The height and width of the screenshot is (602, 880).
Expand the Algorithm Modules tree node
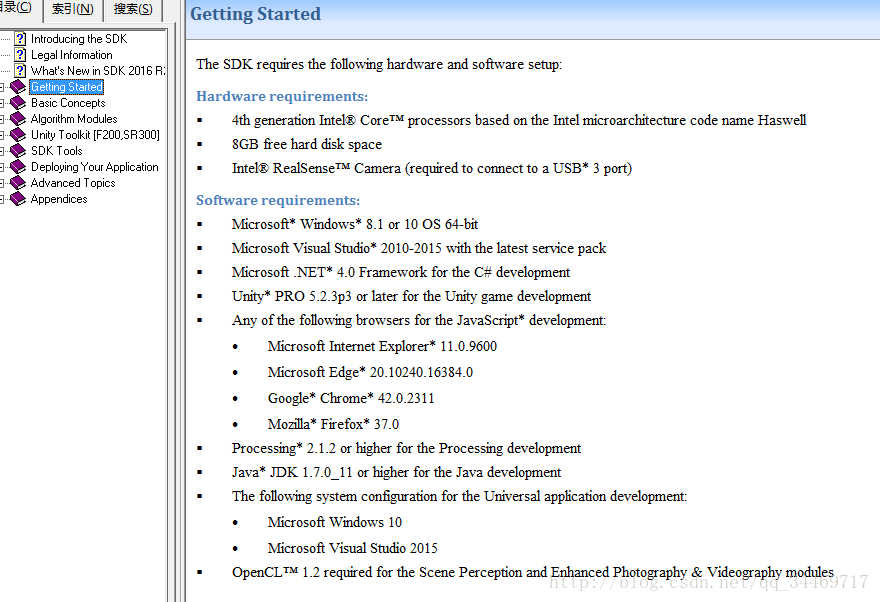[x=2, y=119]
